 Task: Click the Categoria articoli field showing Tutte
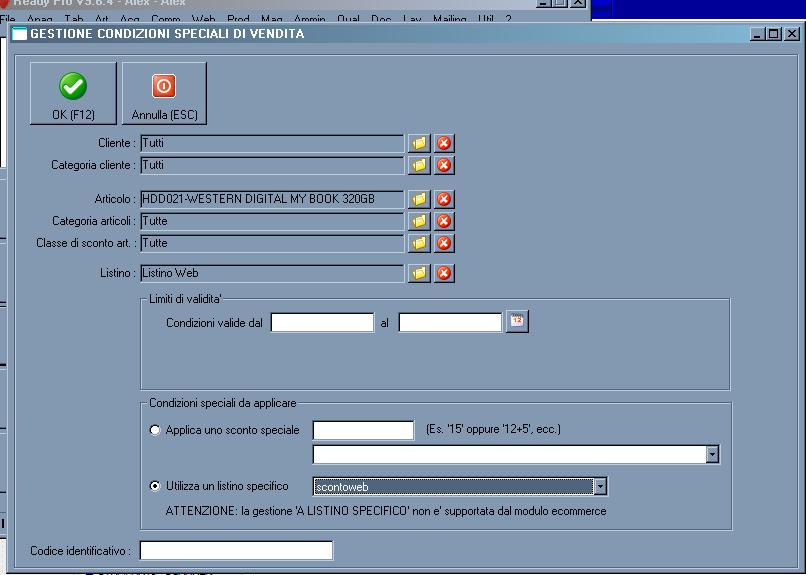pos(272,221)
